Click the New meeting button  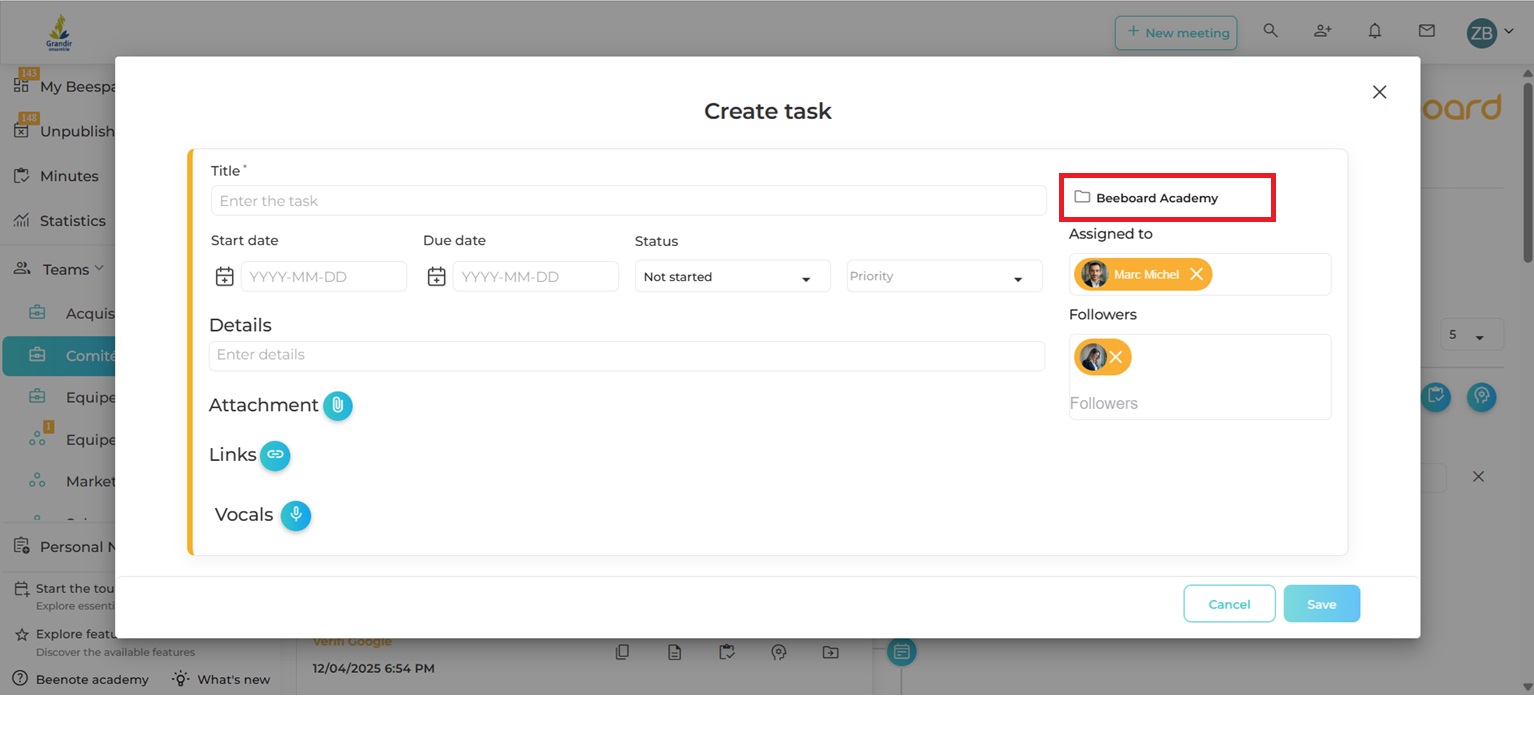(x=1176, y=32)
